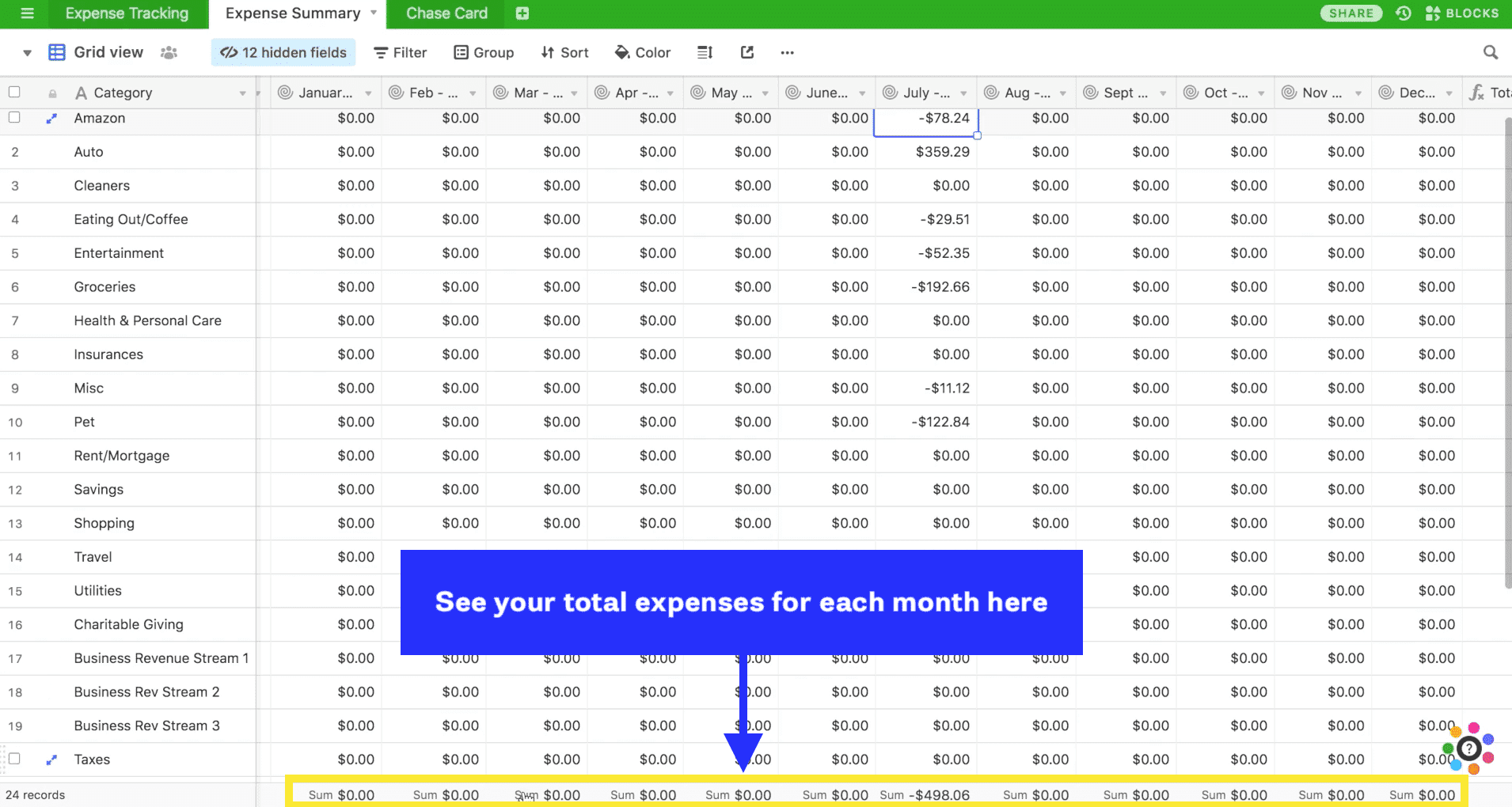This screenshot has height=807, width=1512.
Task: Expand Taxes record with arrows icon
Action: tap(51, 760)
